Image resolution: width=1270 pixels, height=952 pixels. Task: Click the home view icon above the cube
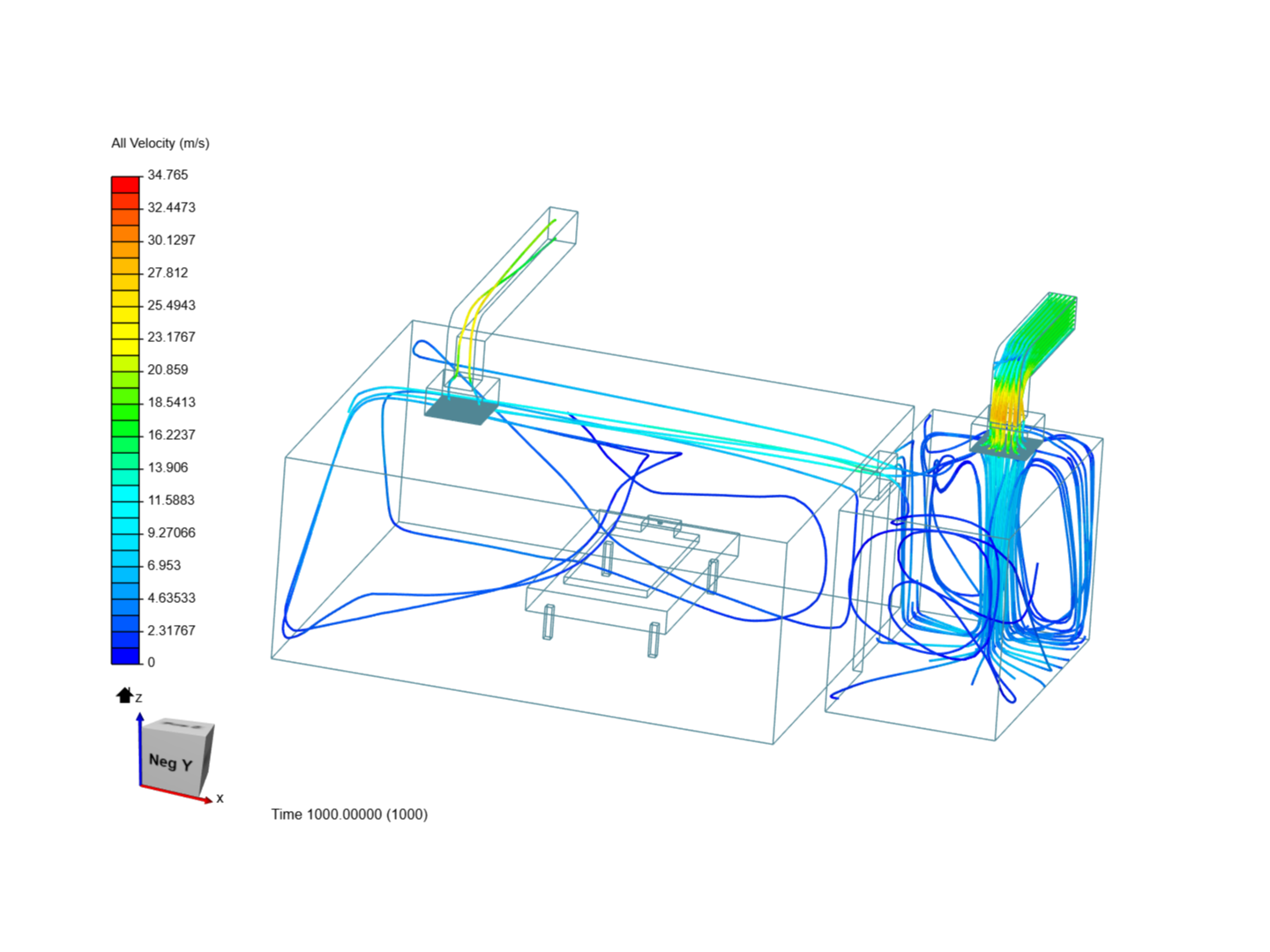(x=124, y=695)
